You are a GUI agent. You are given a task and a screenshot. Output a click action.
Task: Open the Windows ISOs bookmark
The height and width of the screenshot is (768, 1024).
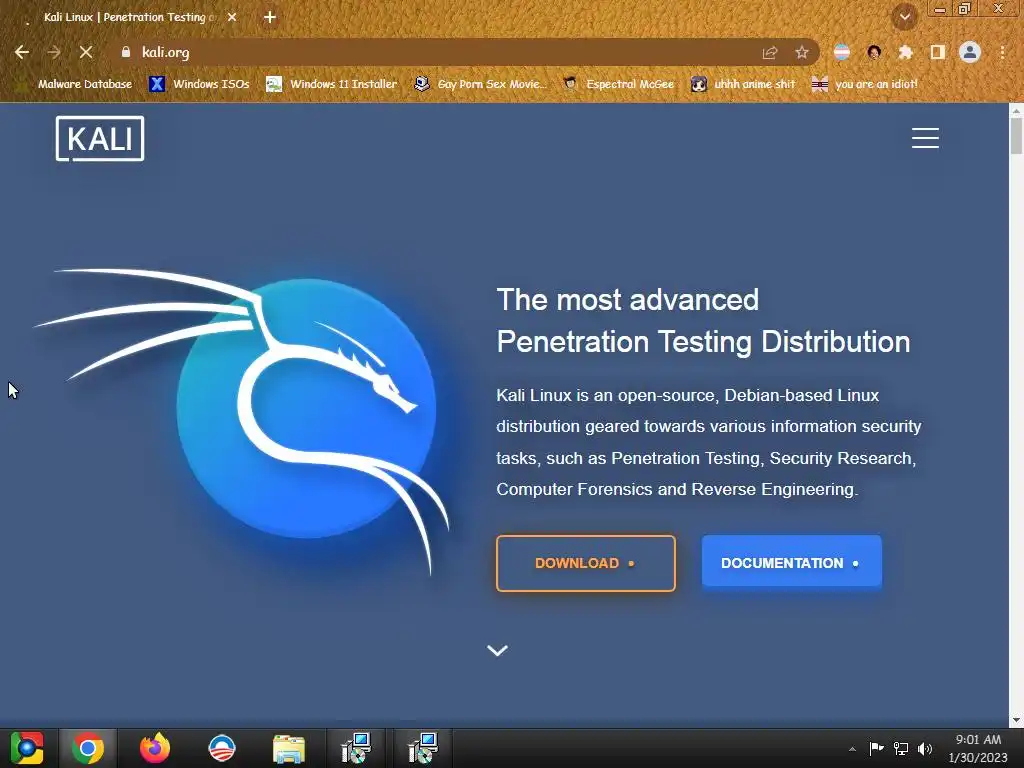pyautogui.click(x=200, y=84)
